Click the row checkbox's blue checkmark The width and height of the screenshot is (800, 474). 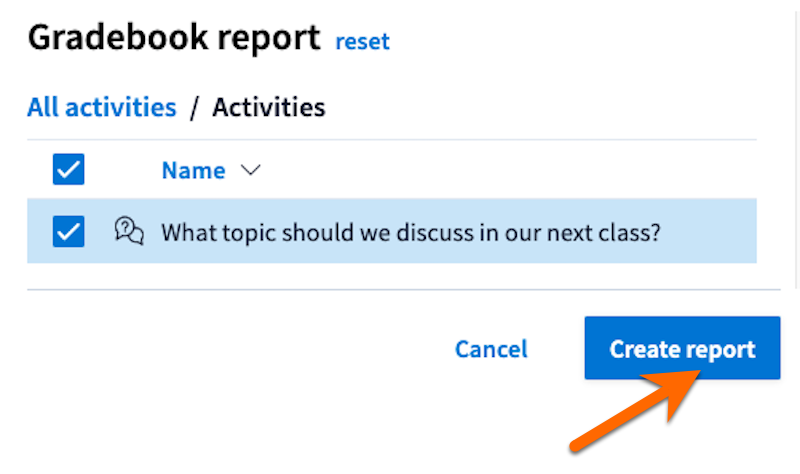click(69, 232)
